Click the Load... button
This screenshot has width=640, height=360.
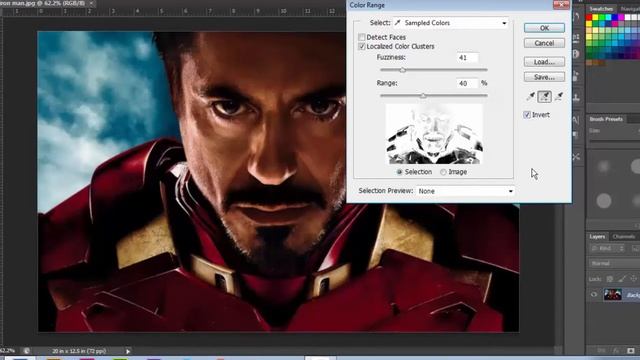544,62
